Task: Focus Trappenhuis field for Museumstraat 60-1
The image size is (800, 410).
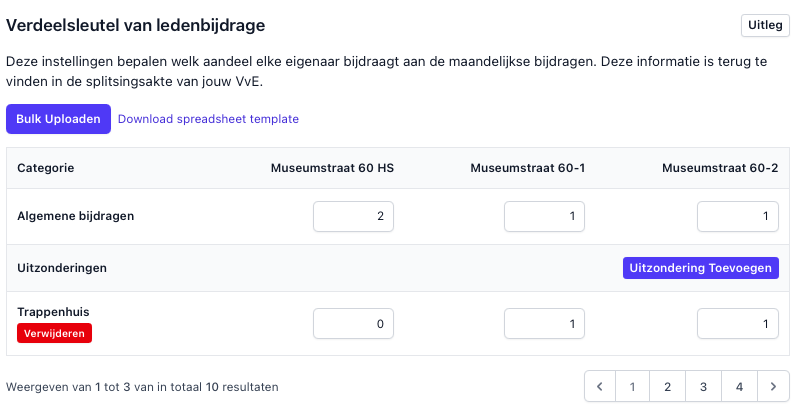Action: click(x=544, y=323)
